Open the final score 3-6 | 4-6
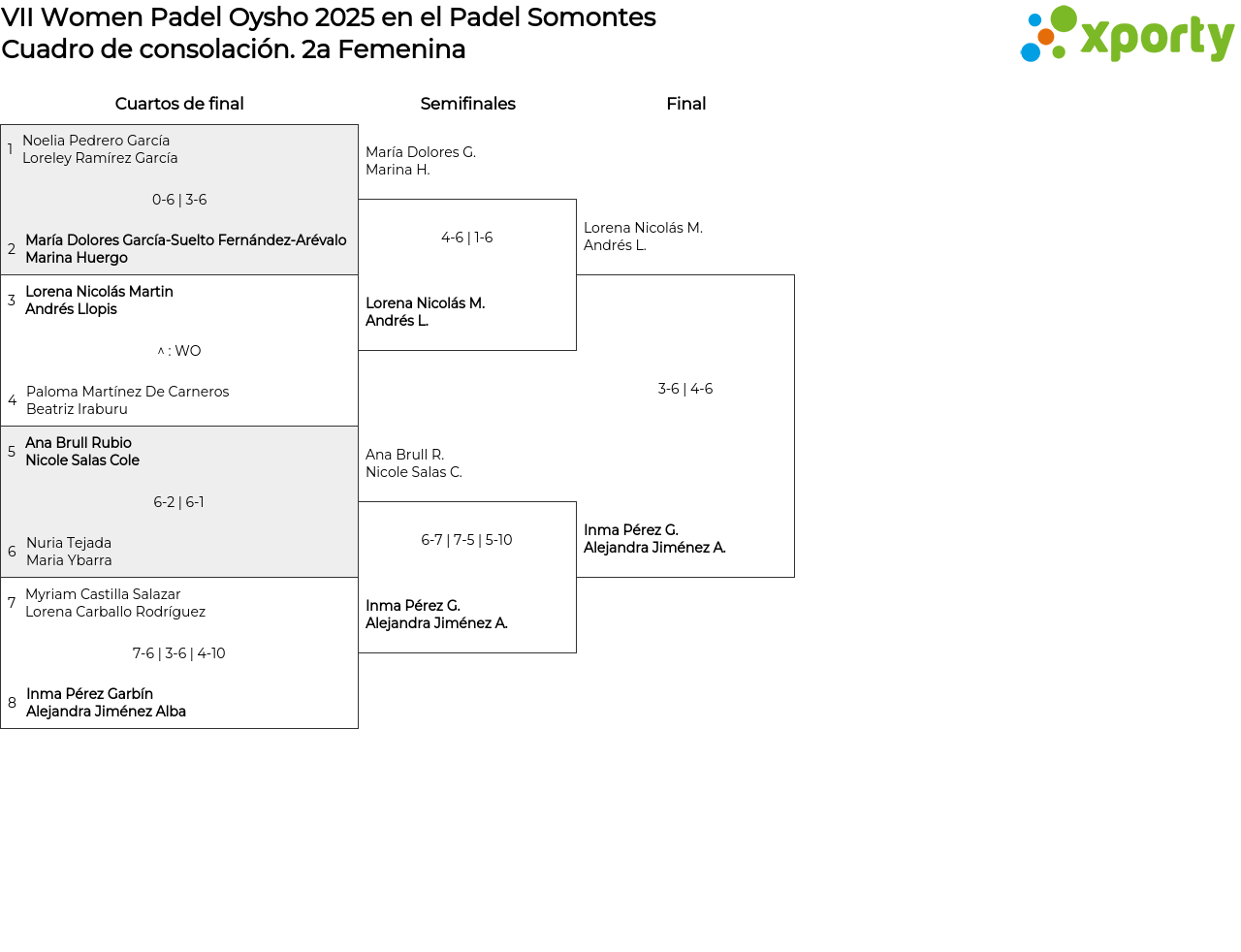 685,389
